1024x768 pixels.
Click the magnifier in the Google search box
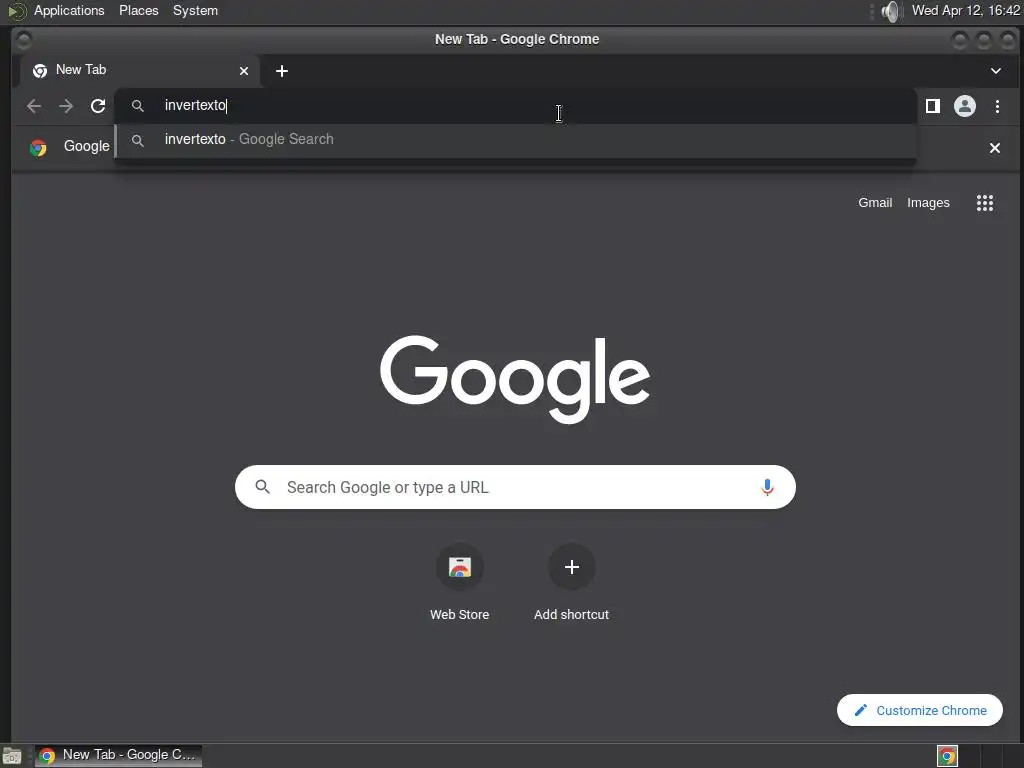pos(263,487)
